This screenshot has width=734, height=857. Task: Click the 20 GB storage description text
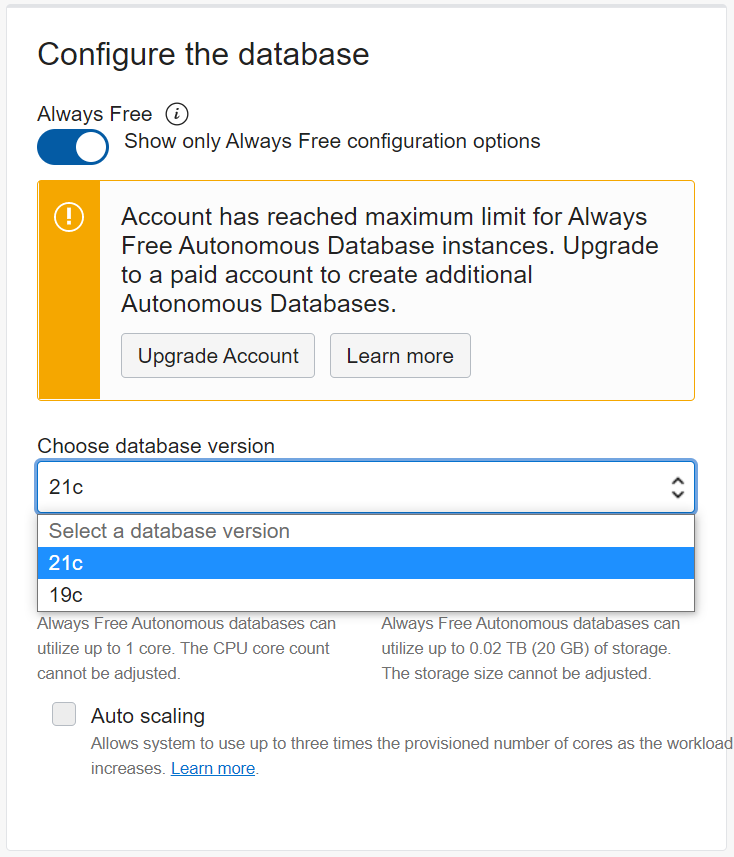coord(530,648)
